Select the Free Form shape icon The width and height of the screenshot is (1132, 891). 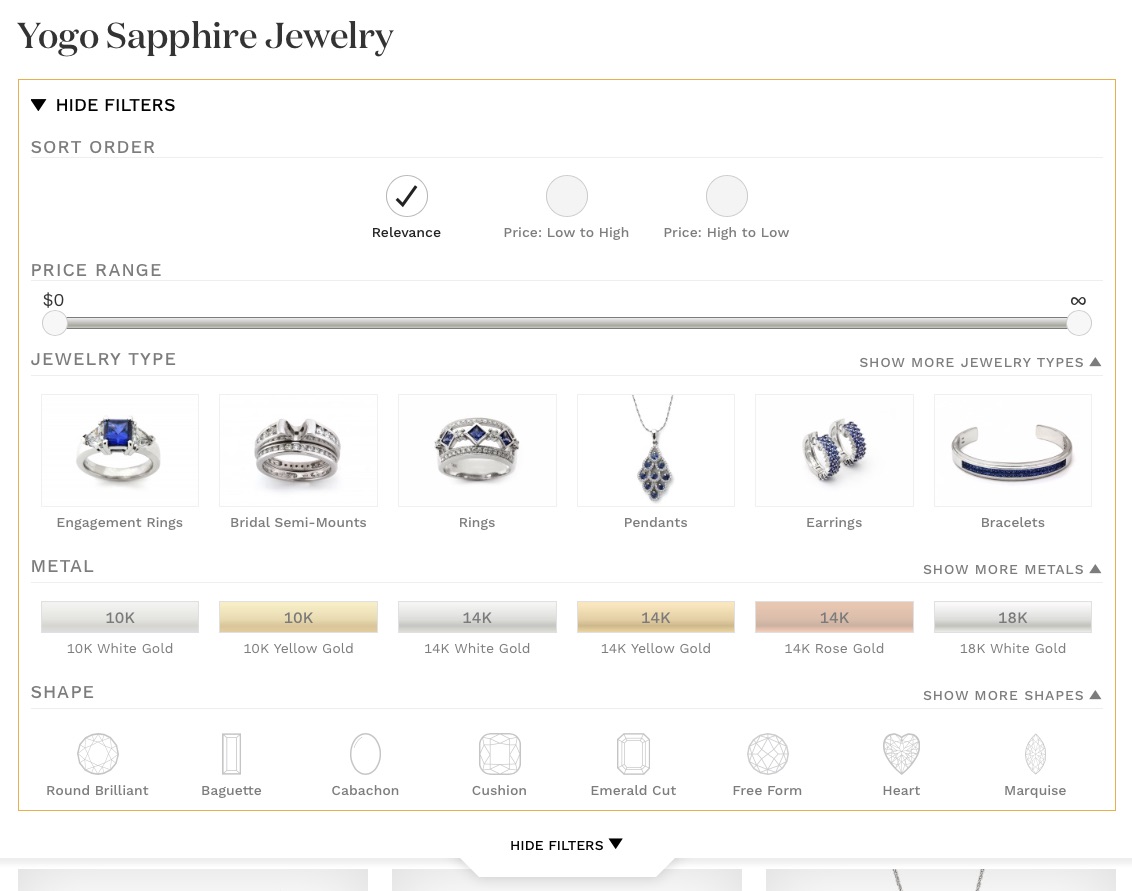tap(767, 754)
